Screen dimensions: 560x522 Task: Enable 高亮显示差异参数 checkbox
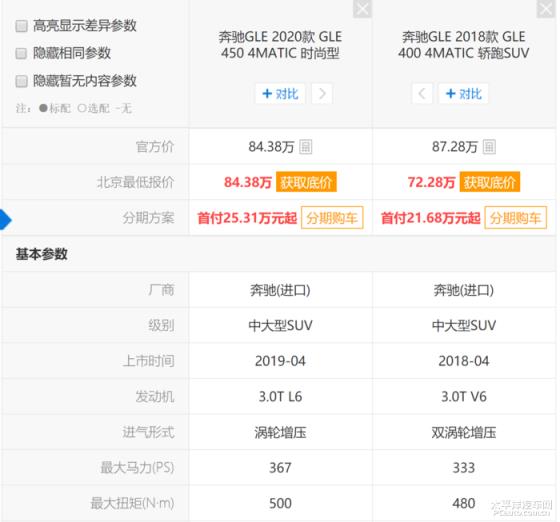pyautogui.click(x=21, y=26)
